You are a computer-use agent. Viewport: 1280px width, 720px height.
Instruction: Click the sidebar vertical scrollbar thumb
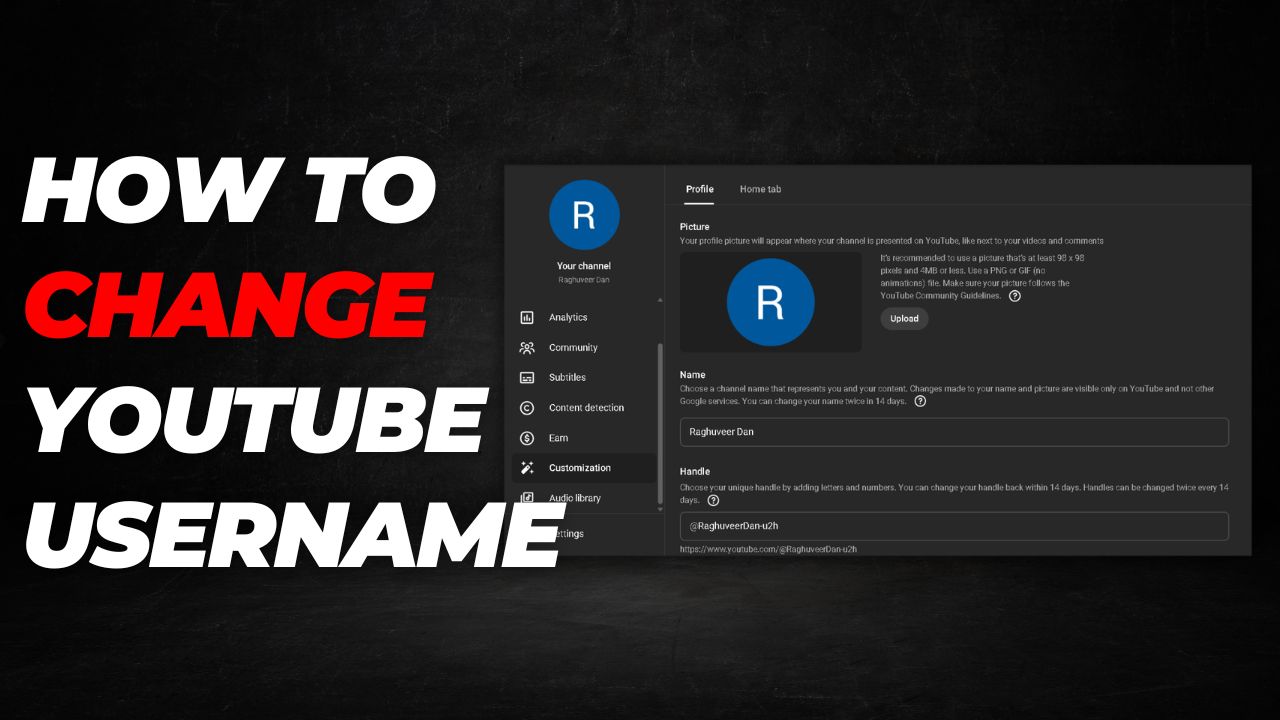(x=659, y=422)
